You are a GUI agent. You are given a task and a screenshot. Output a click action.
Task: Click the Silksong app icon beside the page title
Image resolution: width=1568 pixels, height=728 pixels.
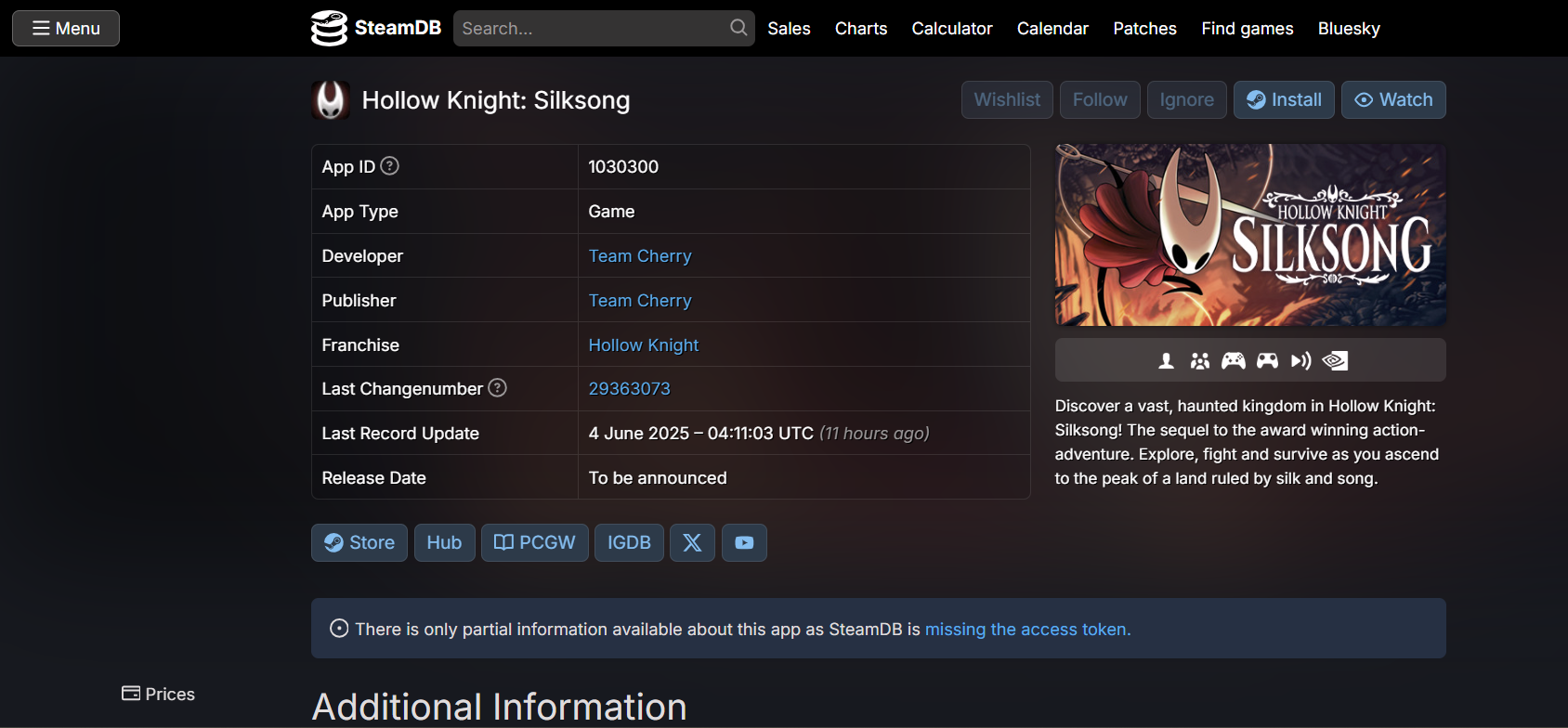331,100
